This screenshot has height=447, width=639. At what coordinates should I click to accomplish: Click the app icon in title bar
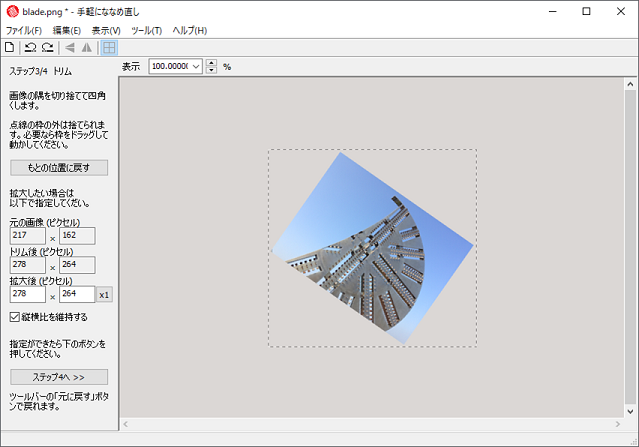[12, 12]
